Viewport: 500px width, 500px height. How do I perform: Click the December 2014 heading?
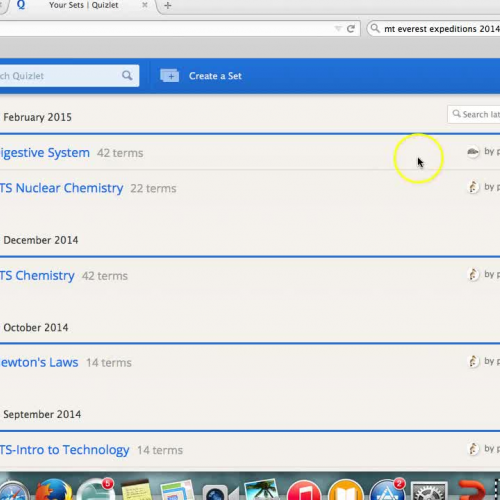41,240
